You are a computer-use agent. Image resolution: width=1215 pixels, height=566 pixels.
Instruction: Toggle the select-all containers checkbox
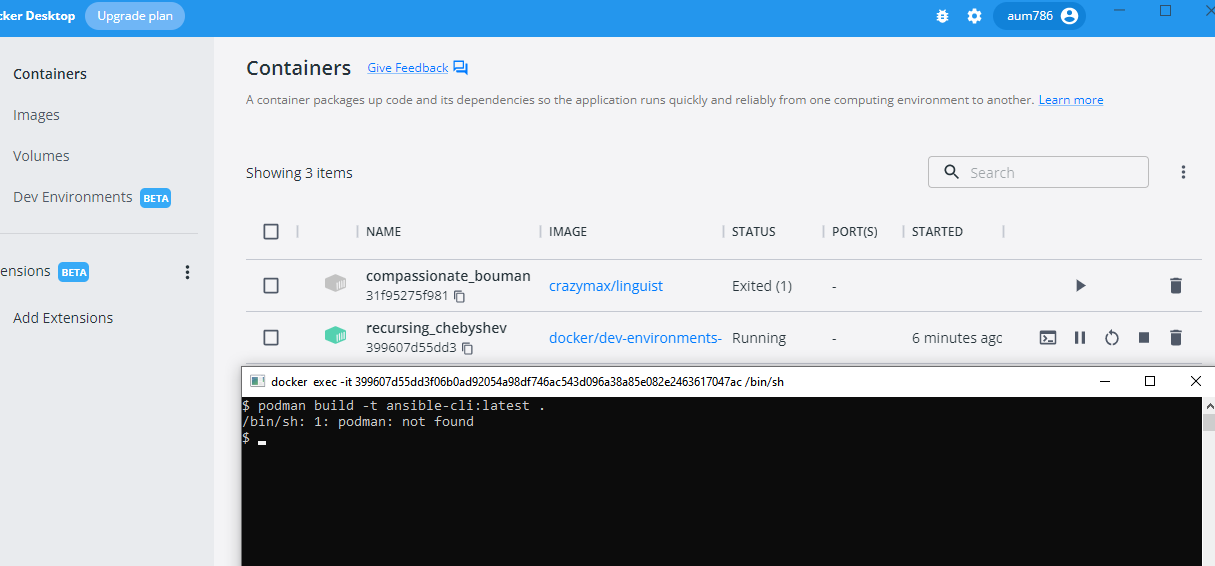271,231
